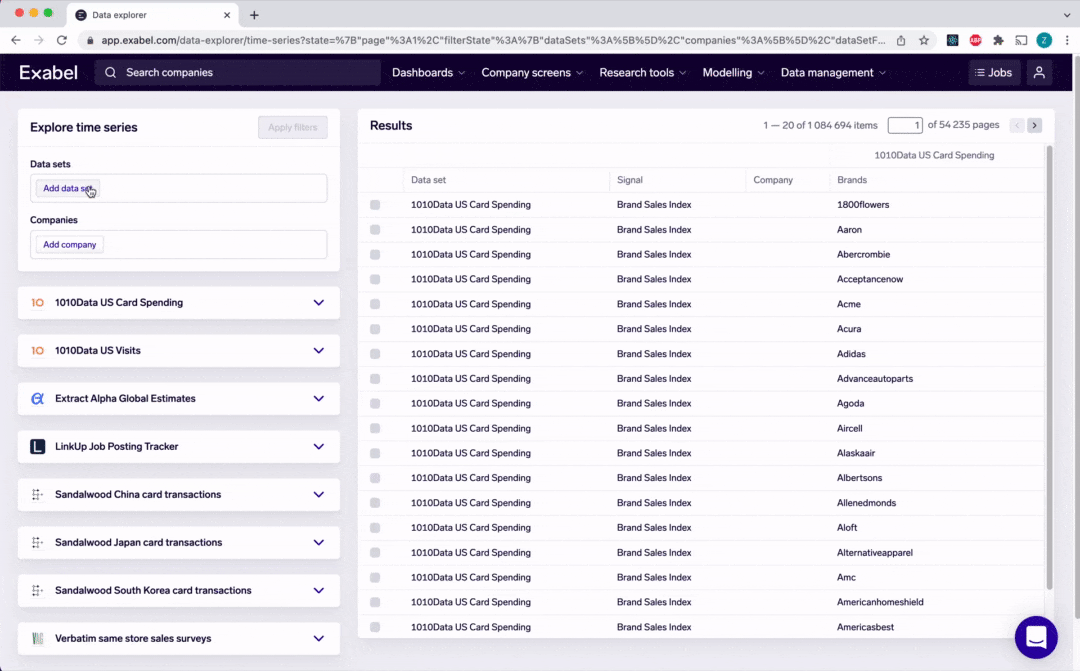The width and height of the screenshot is (1080, 671).
Task: Click the Signal column header
Action: click(x=630, y=180)
